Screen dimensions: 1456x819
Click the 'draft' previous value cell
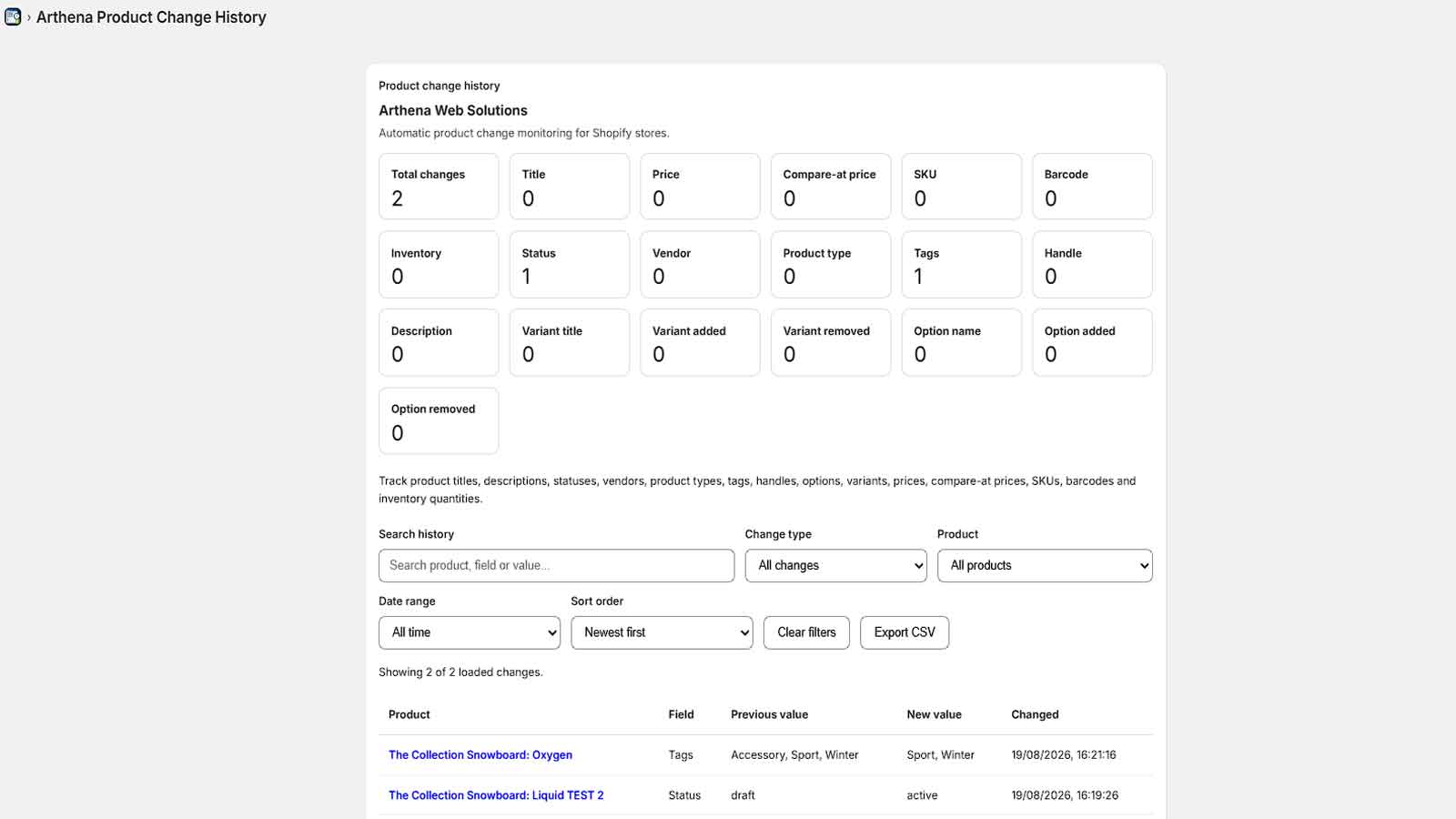click(x=743, y=795)
